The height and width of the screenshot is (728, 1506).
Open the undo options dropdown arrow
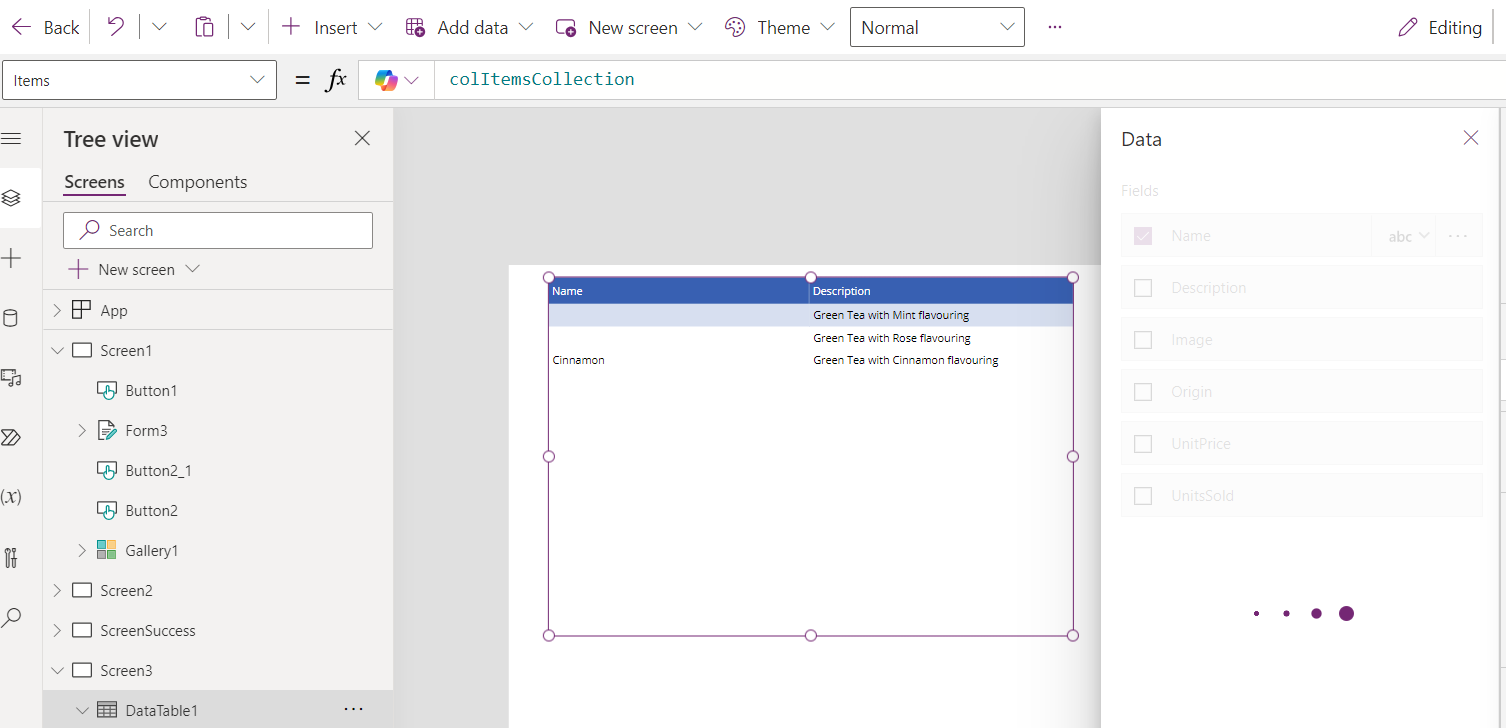click(x=159, y=27)
